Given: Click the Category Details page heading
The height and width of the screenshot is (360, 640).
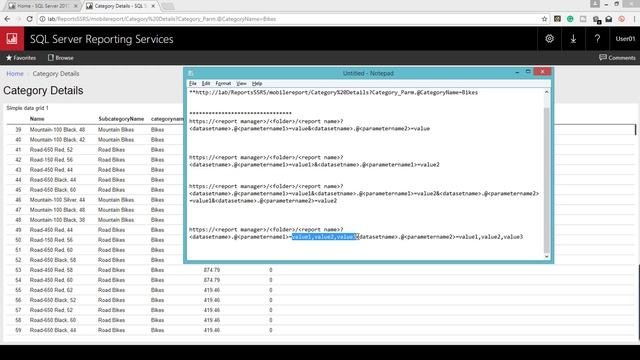Looking at the screenshot, I should coord(43,91).
